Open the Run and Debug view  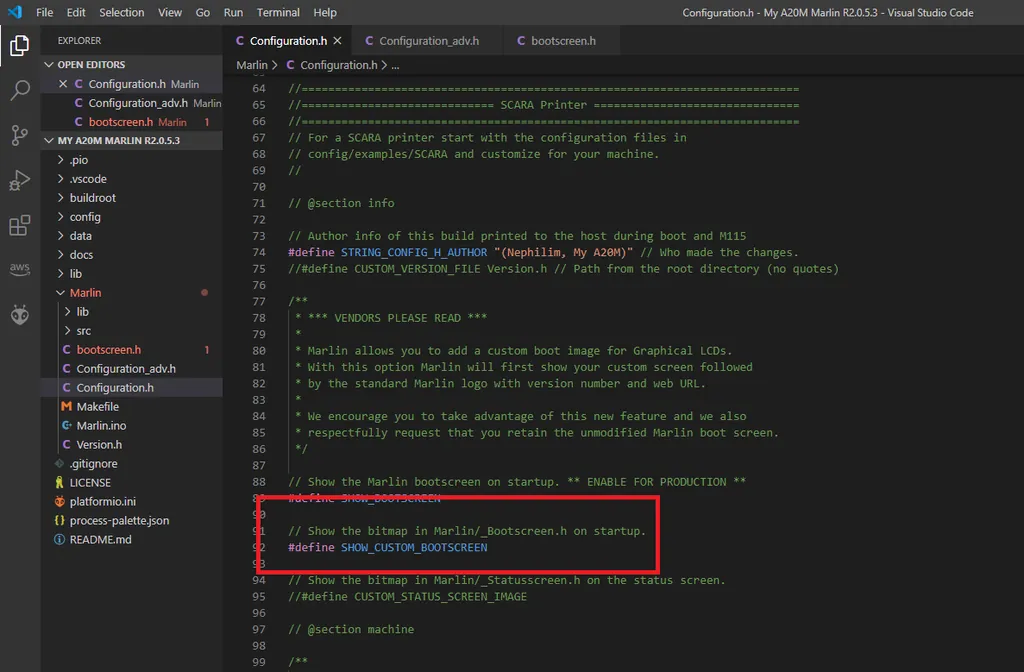pyautogui.click(x=20, y=180)
